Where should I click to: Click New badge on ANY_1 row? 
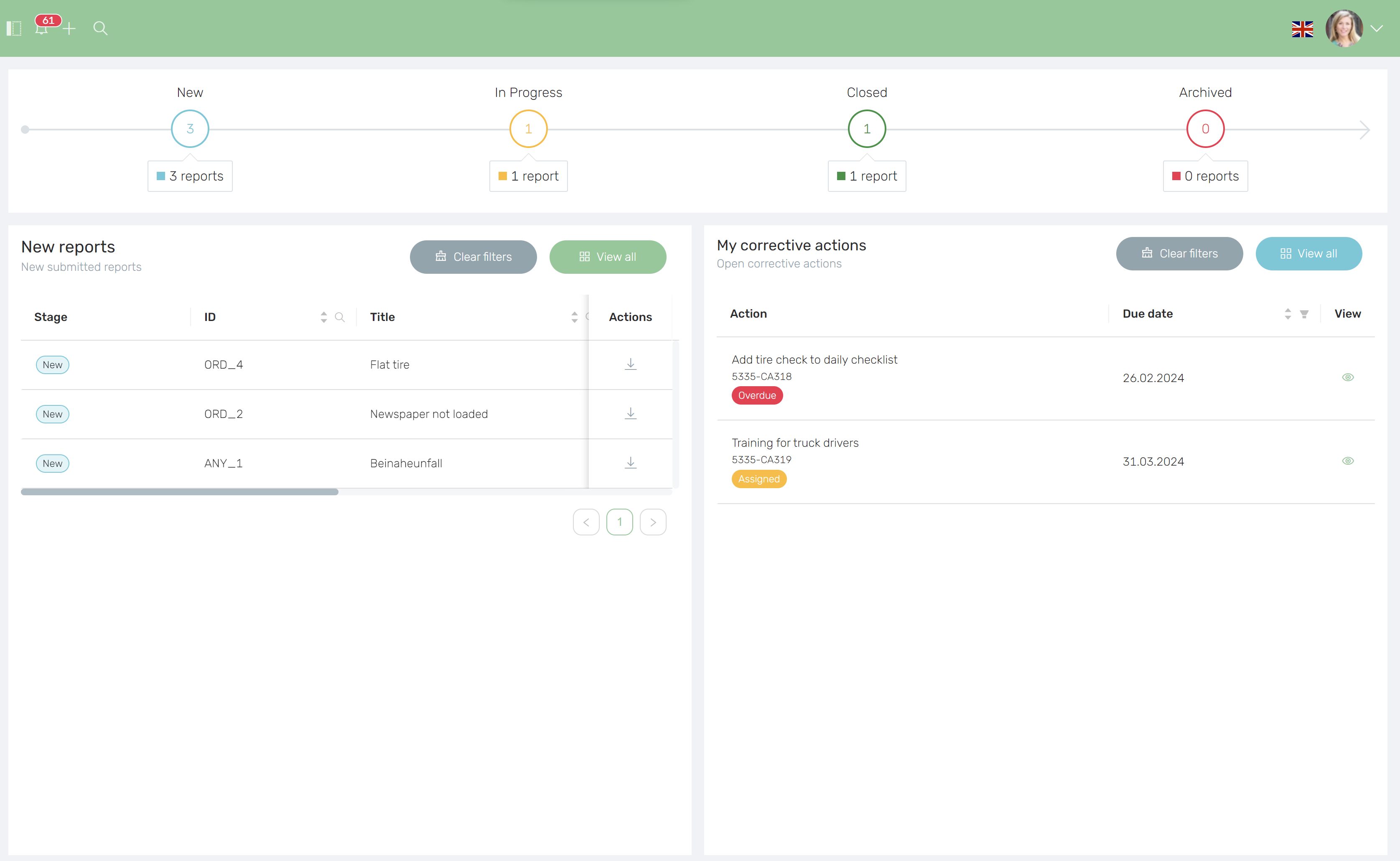pyautogui.click(x=52, y=464)
